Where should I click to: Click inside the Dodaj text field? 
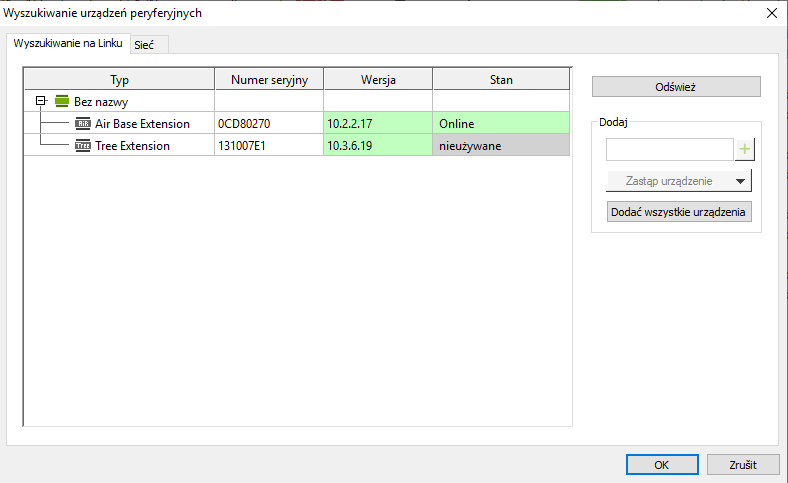click(x=669, y=150)
